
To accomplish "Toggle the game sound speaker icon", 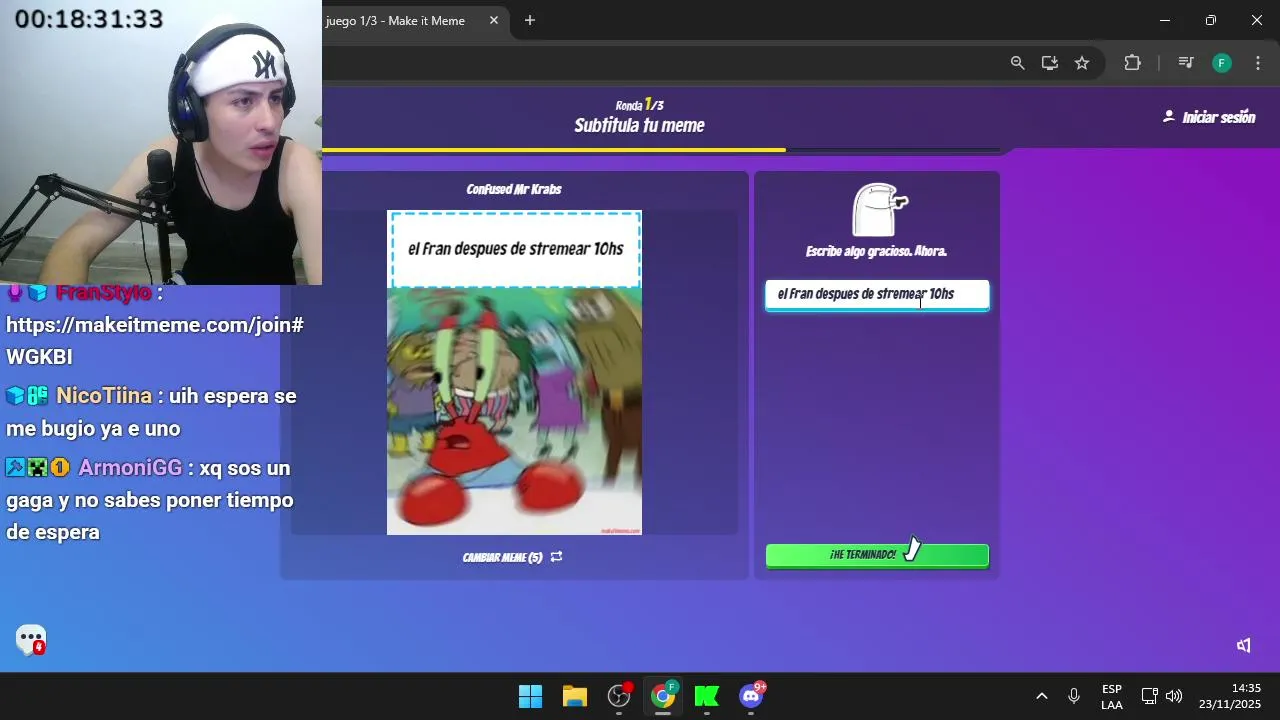I will [x=1243, y=645].
